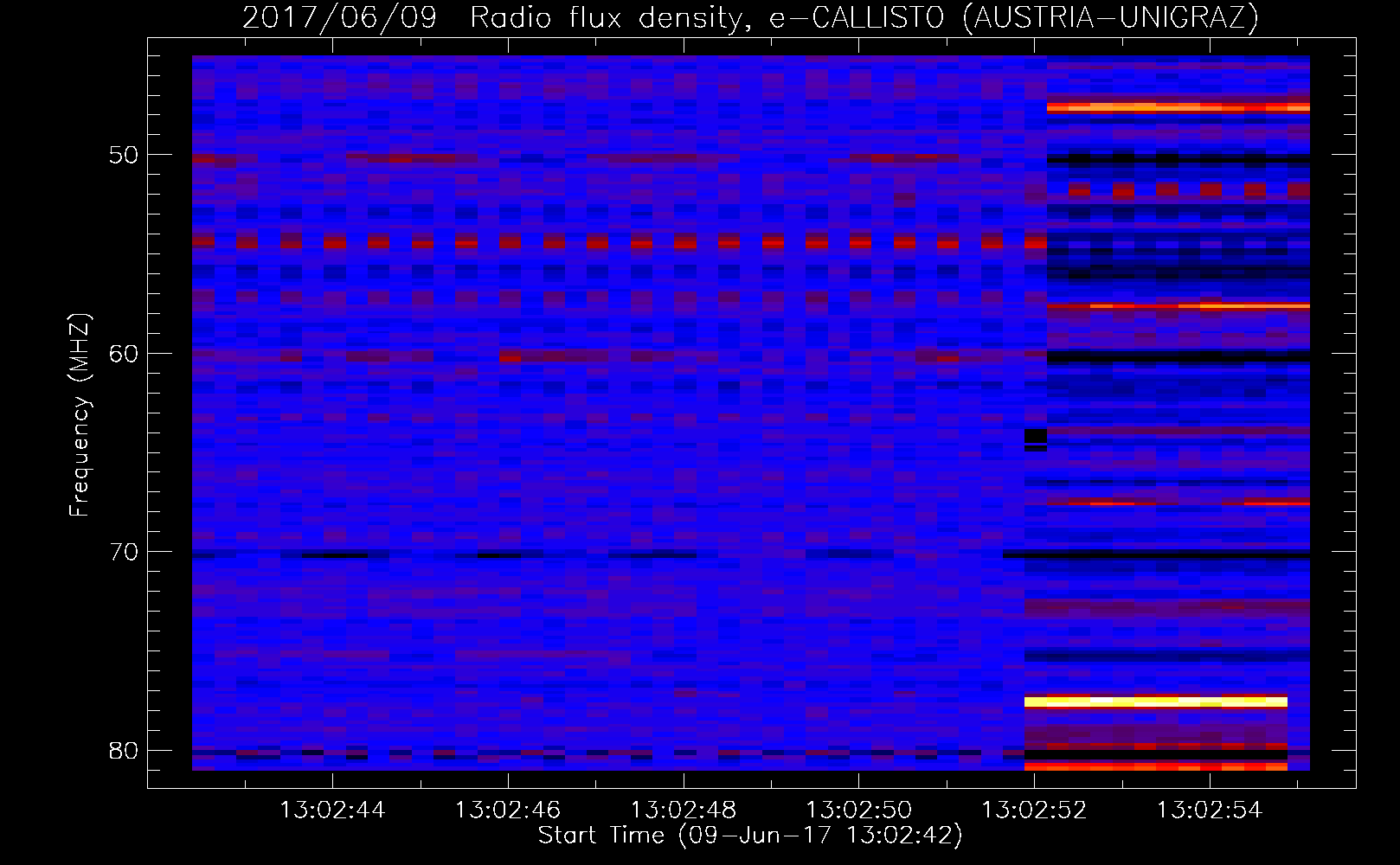Click the time tick label '13:02:44'

coord(333,811)
